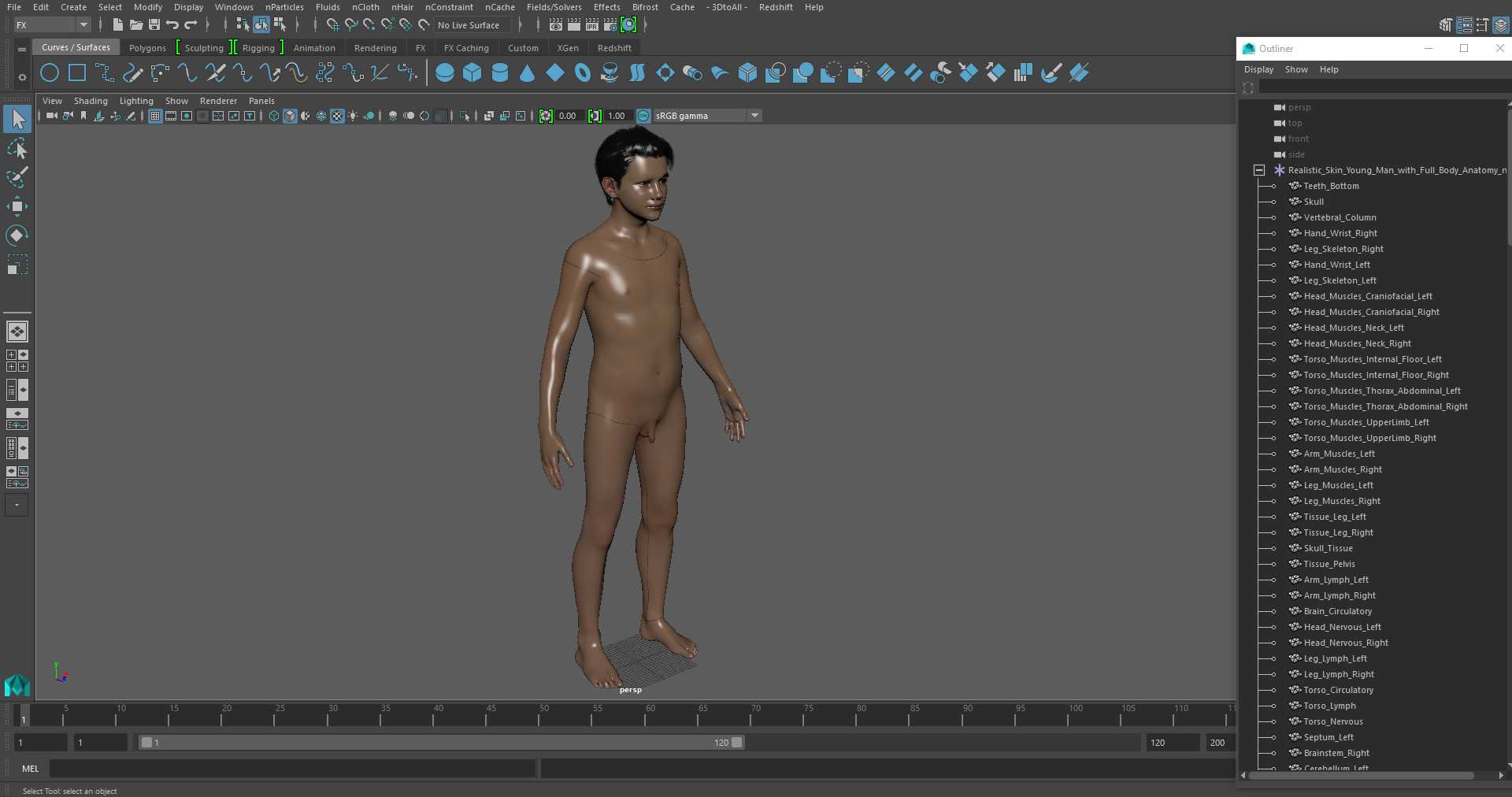Toggle the sRGB color management button
The width and height of the screenshot is (1512, 797).
coord(643,116)
